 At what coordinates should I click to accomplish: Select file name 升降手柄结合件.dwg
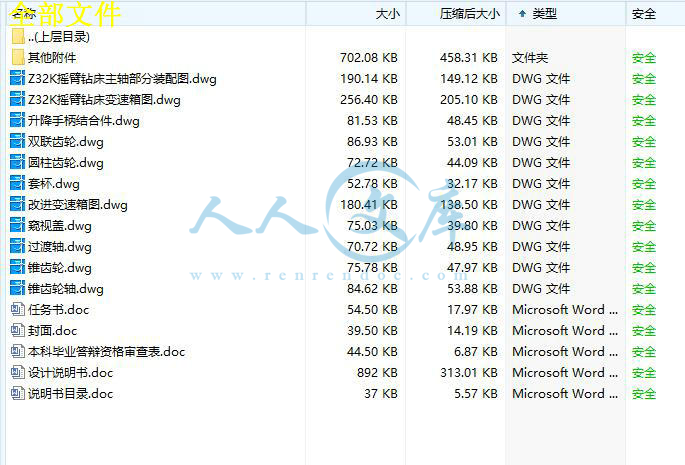click(84, 121)
